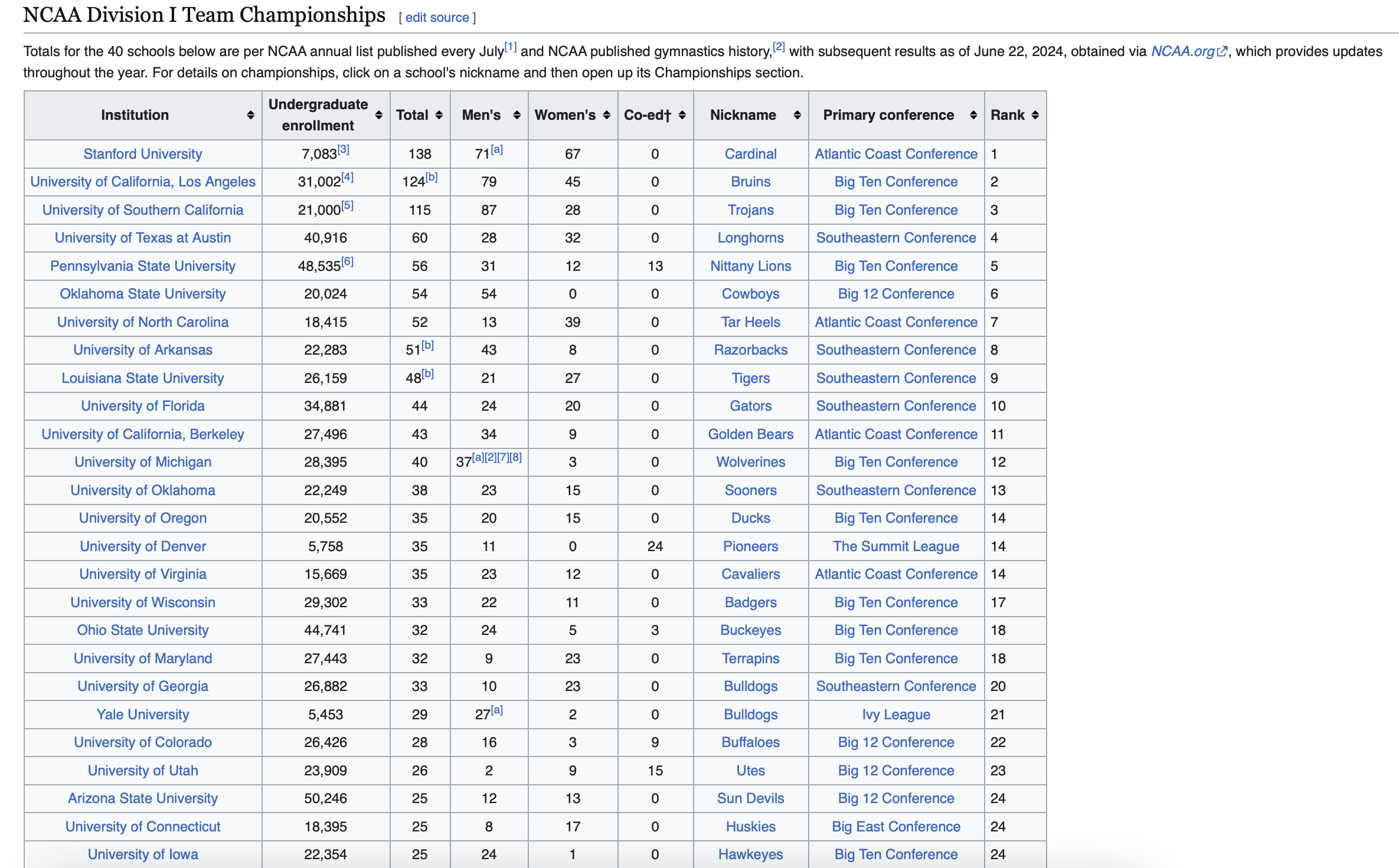Sort by Women's column arrows
The image size is (1399, 868).
606,115
